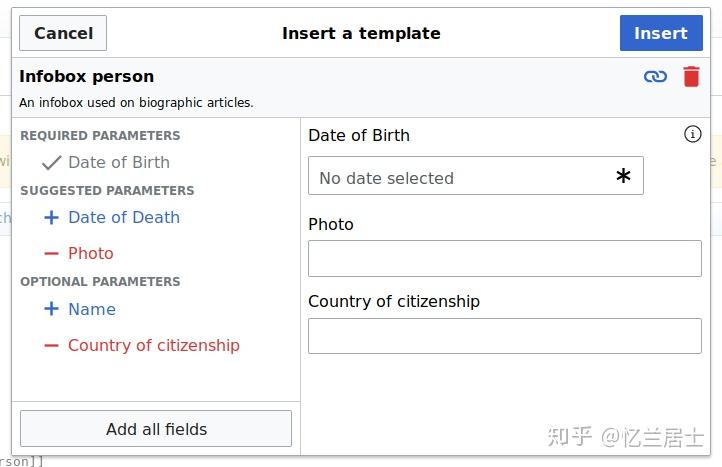Toggle the Country of citizenship parameter
Screen dimensions: 722x467
click(153, 346)
